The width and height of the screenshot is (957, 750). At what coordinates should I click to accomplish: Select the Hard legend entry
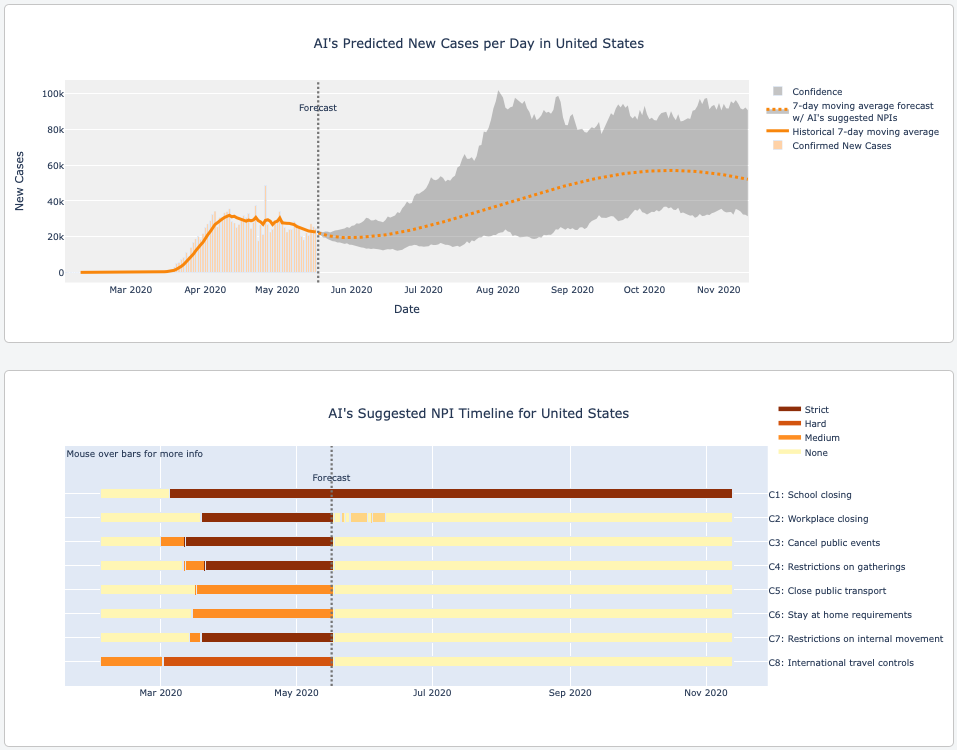tap(815, 424)
